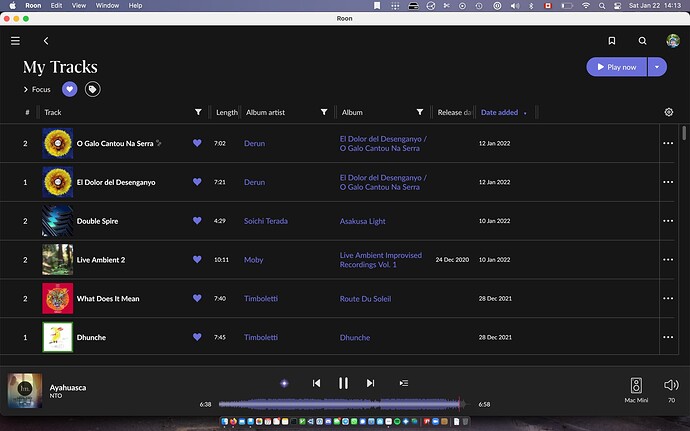The image size is (690, 431).
Task: Open search with the magnifier icon
Action: 642,41
